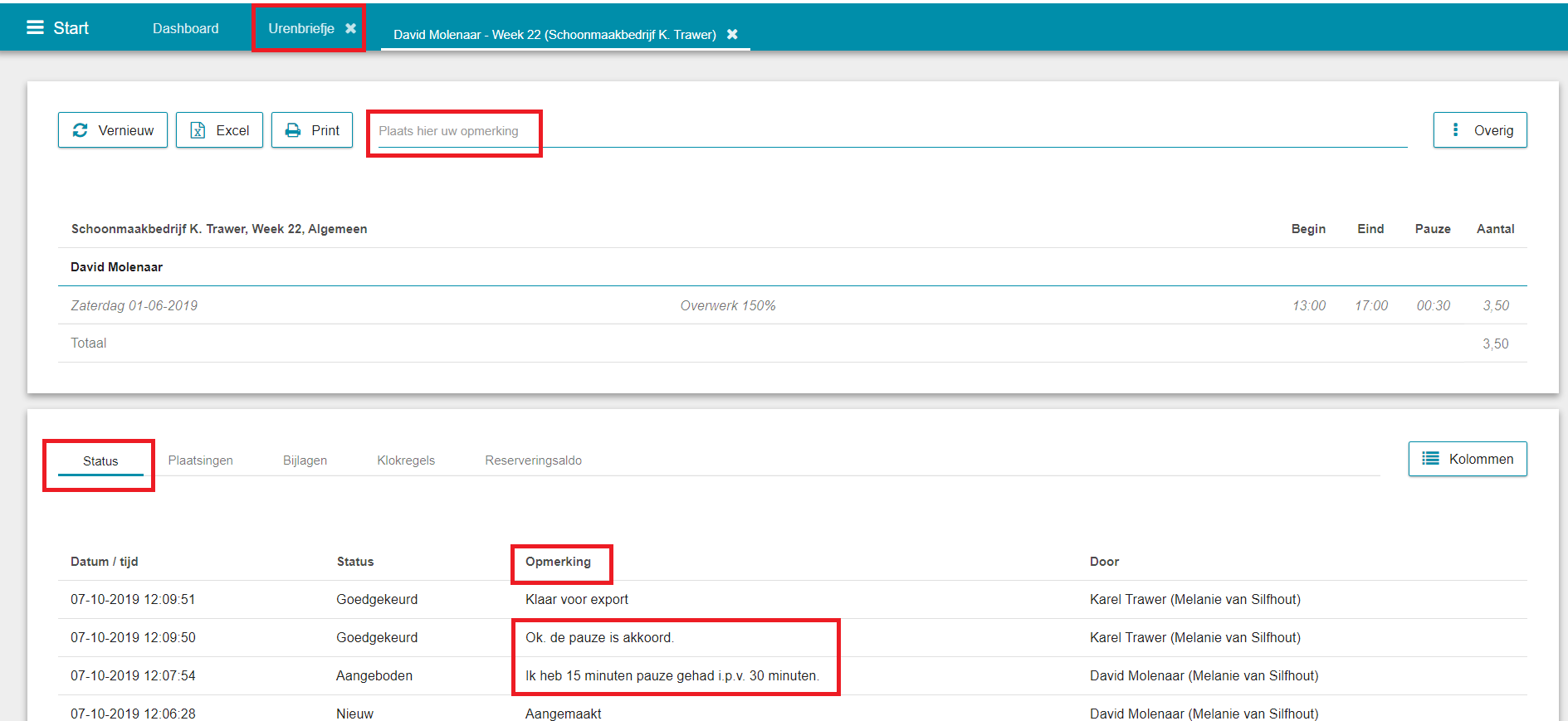The width and height of the screenshot is (1568, 721).
Task: Click the printer icon on Print
Action: click(x=293, y=130)
